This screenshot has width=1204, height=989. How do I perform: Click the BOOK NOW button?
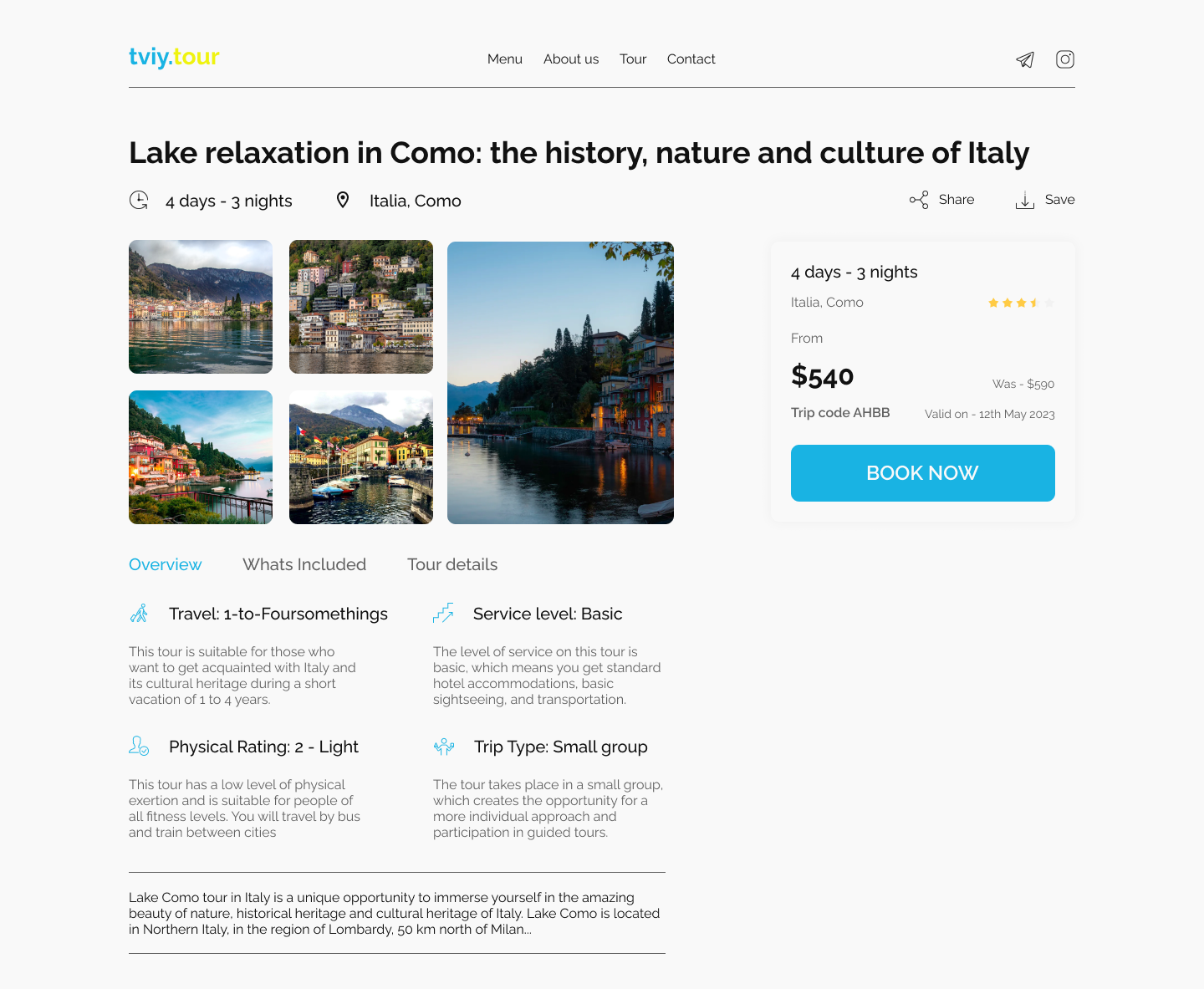[923, 473]
